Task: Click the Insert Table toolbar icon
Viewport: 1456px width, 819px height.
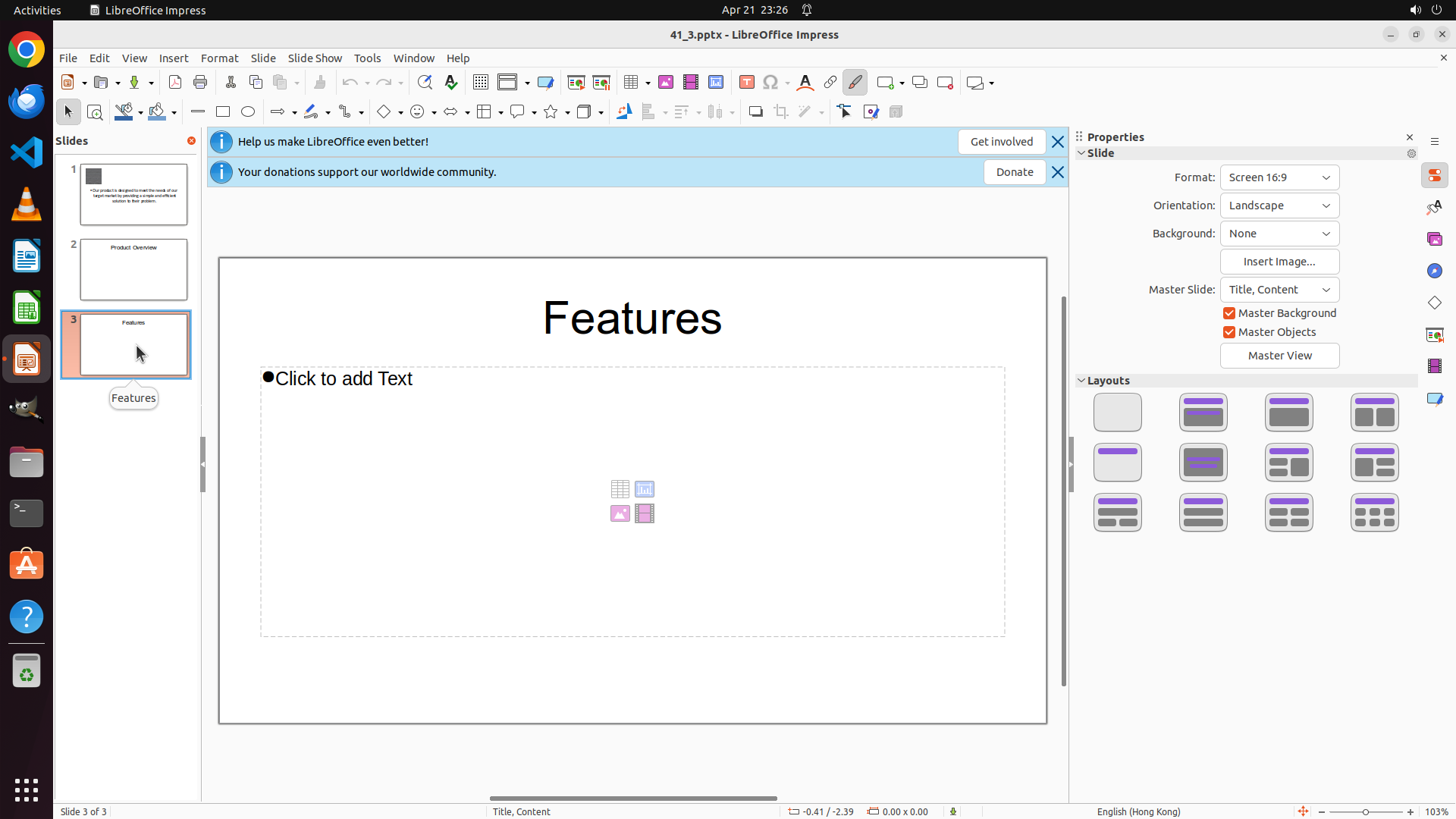Action: [631, 83]
